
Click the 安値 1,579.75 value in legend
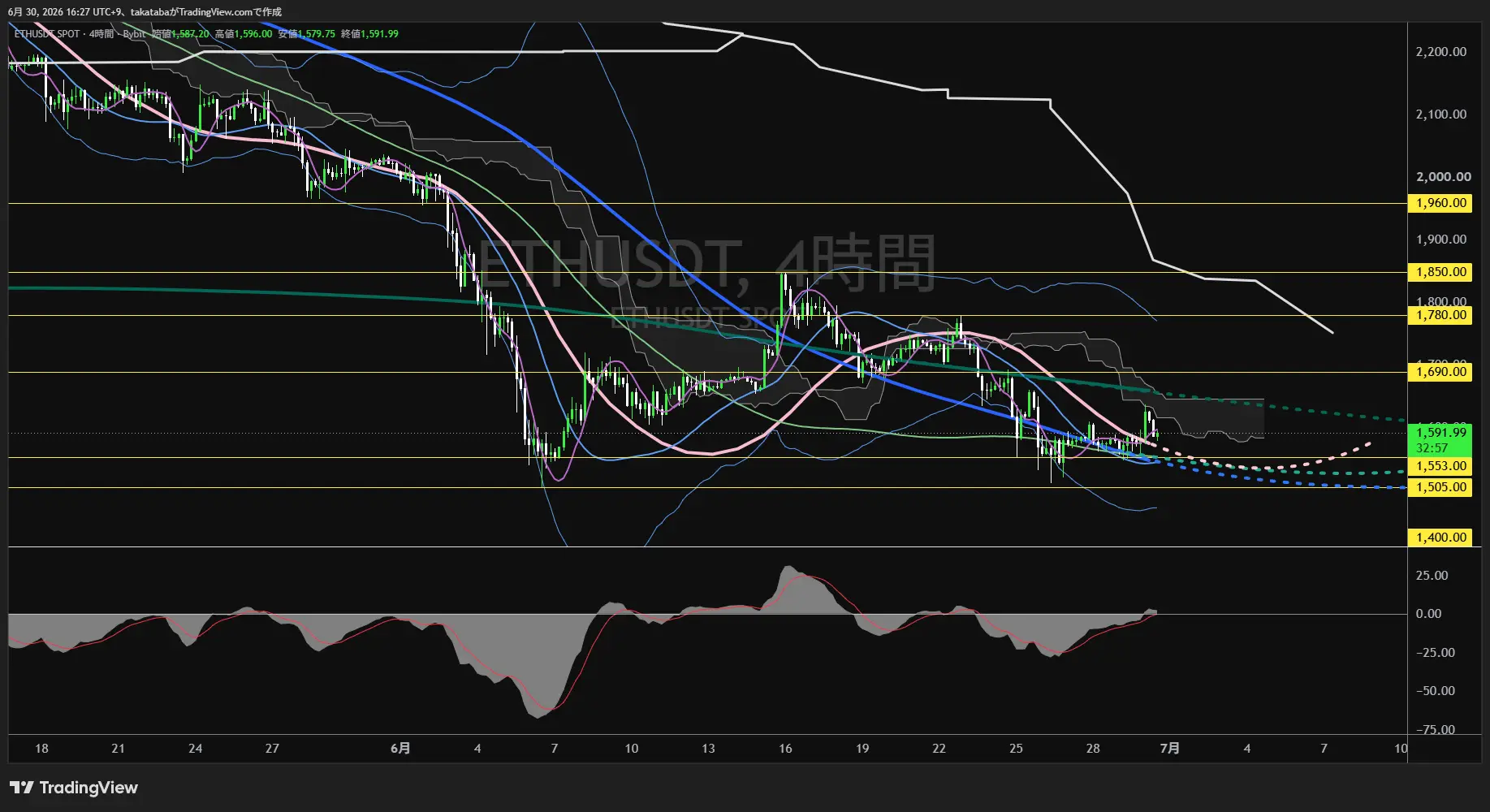307,34
